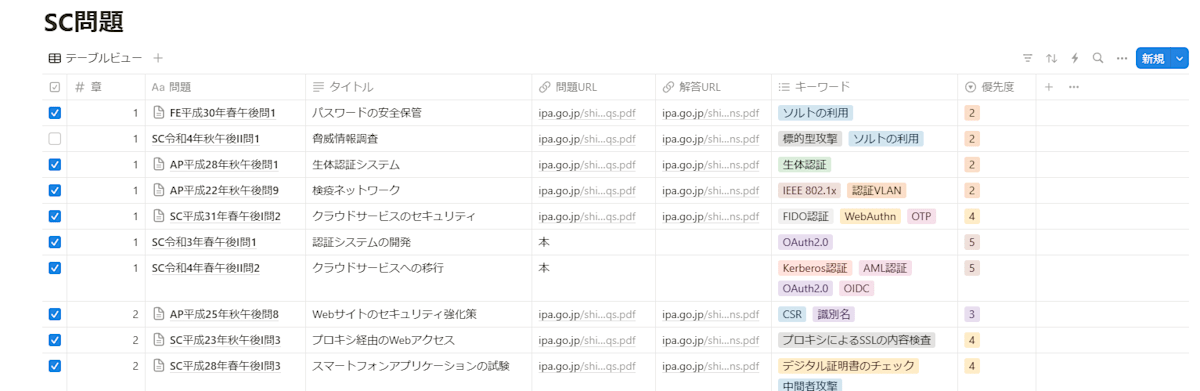The image size is (1200, 391).
Task: Uncheck the SC平成31年春午後I問2 row checkbox
Action: click(55, 216)
